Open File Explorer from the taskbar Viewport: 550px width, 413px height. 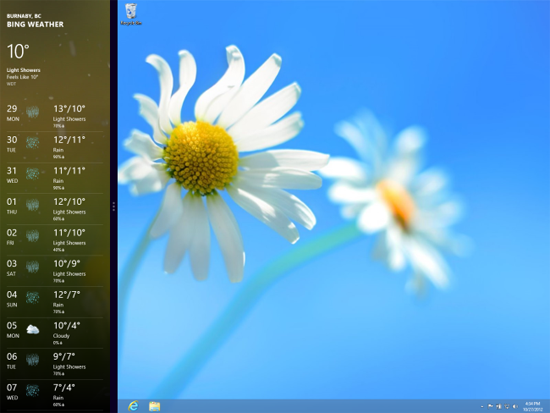(x=154, y=406)
